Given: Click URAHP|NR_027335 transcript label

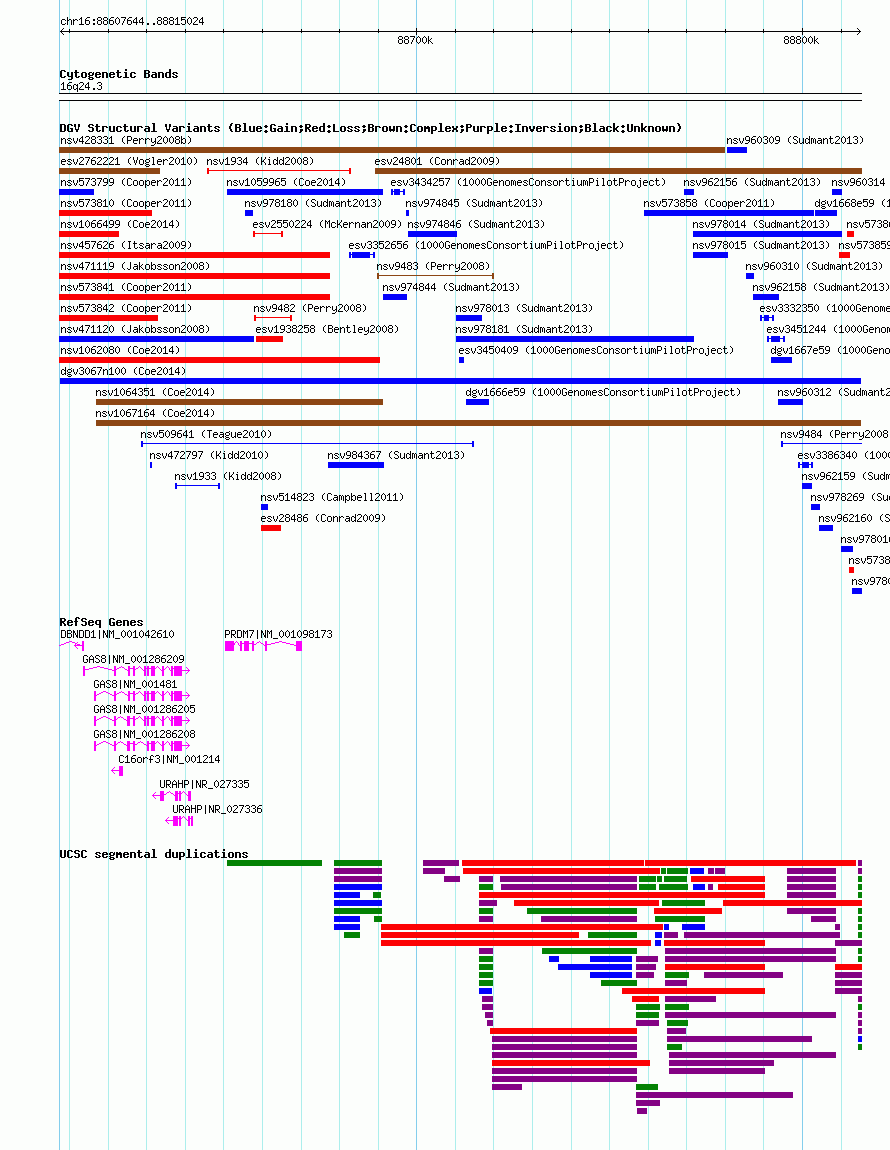Looking at the screenshot, I should pyautogui.click(x=205, y=784).
